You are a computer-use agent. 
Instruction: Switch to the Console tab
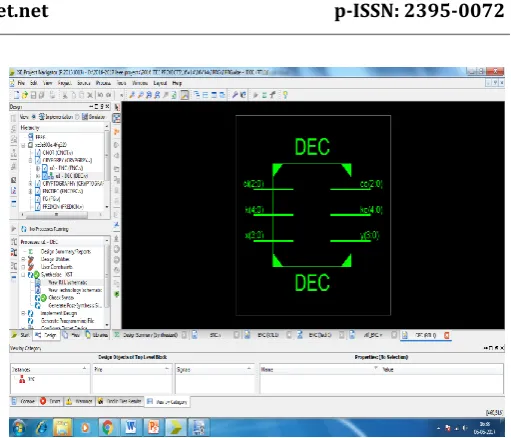[x=24, y=401]
